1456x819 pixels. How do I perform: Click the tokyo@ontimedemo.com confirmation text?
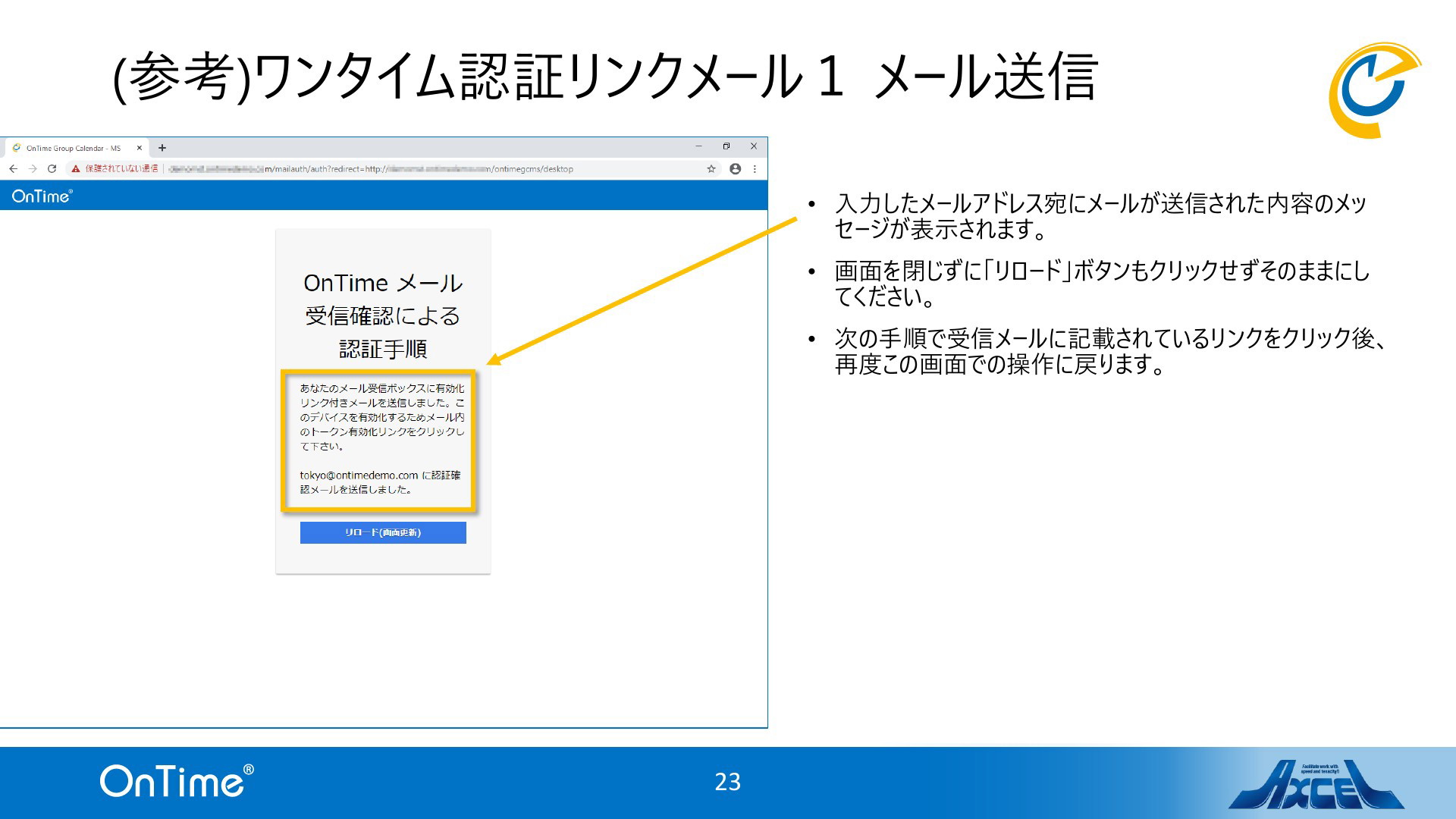point(380,482)
